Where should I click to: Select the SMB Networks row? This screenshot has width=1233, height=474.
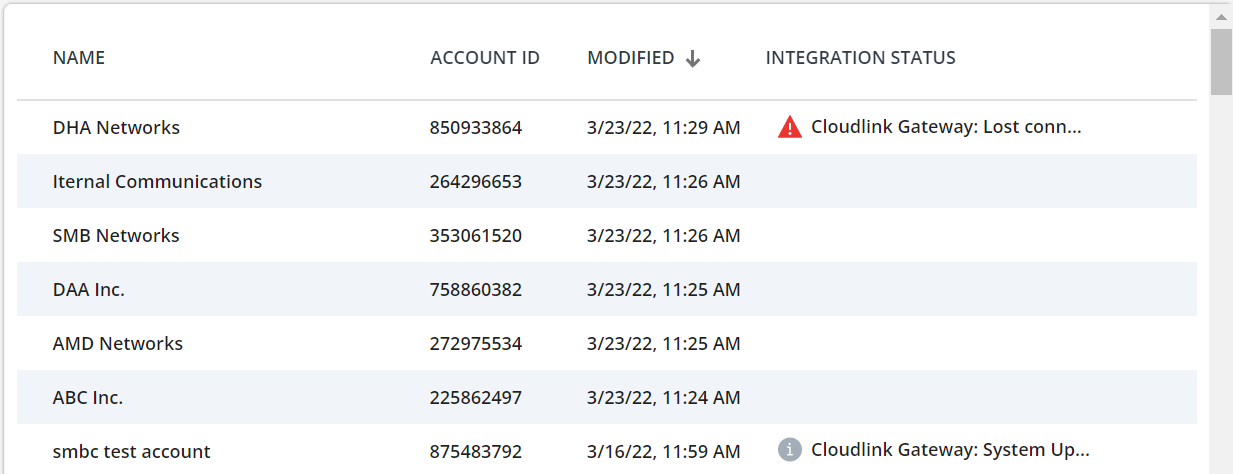116,236
